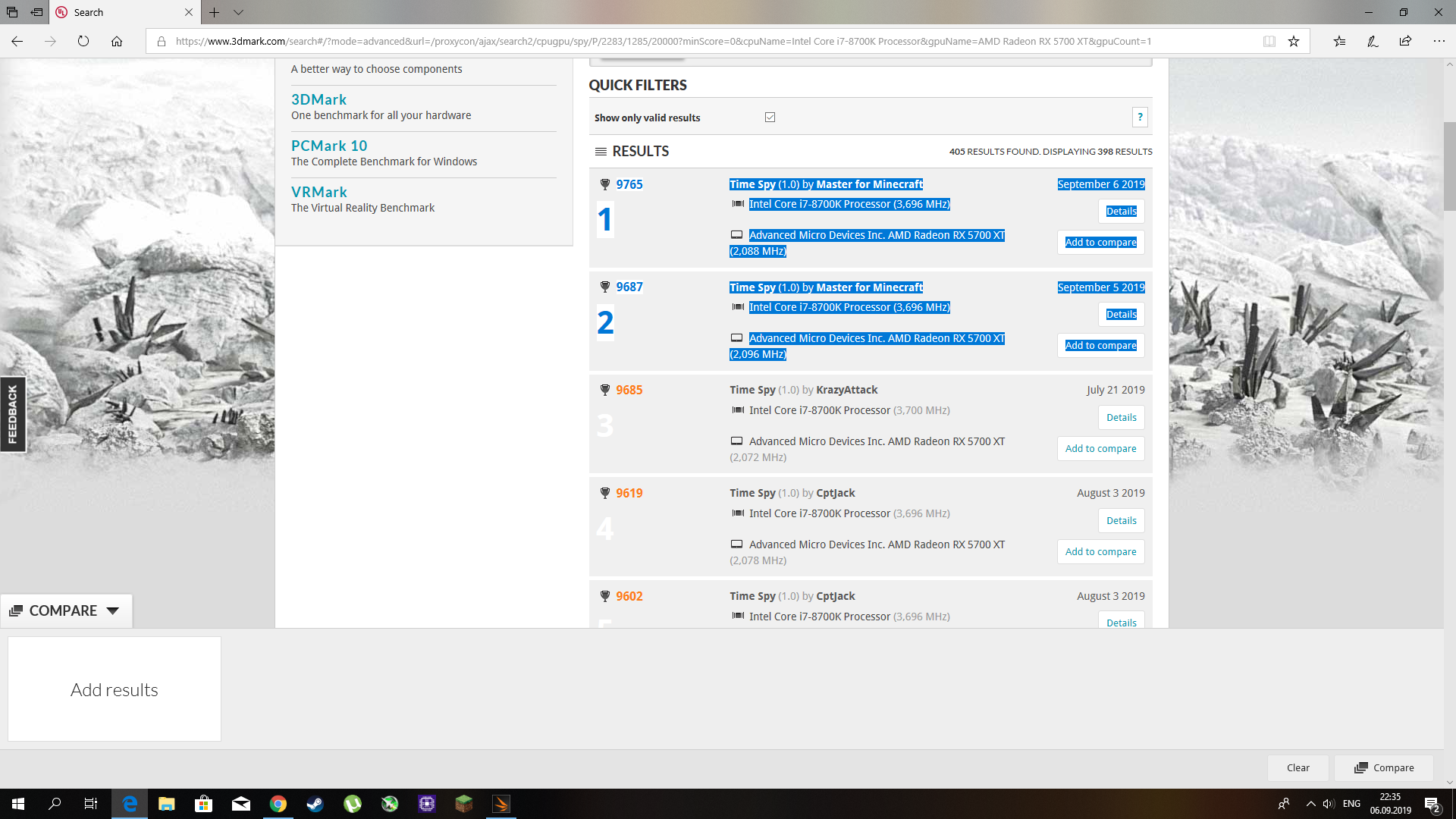
Task: Uncheck Show only valid results checkbox
Action: 770,117
